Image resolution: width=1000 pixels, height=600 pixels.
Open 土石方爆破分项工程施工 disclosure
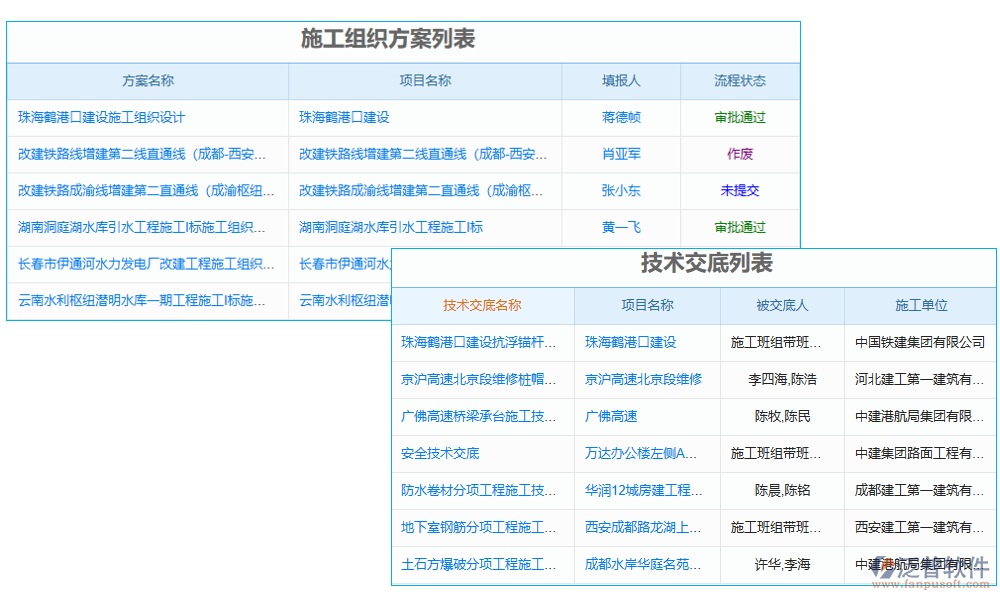pos(480,564)
